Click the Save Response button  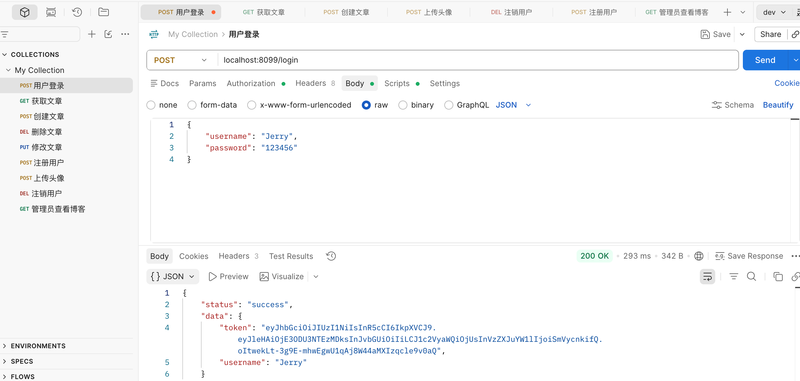point(749,256)
